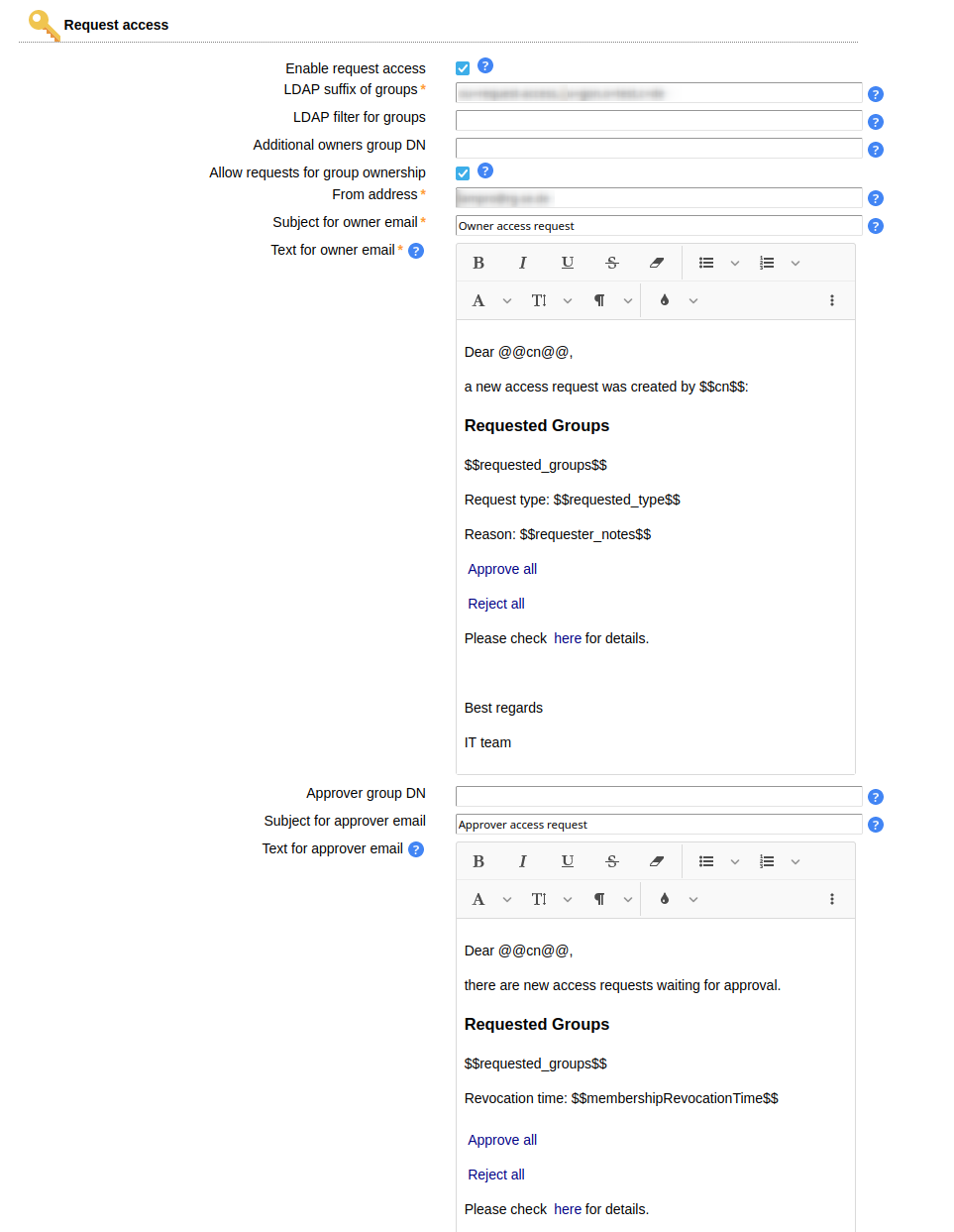Open more options menu in owner editor toolbar
The width and height of the screenshot is (954, 1232).
(x=831, y=300)
